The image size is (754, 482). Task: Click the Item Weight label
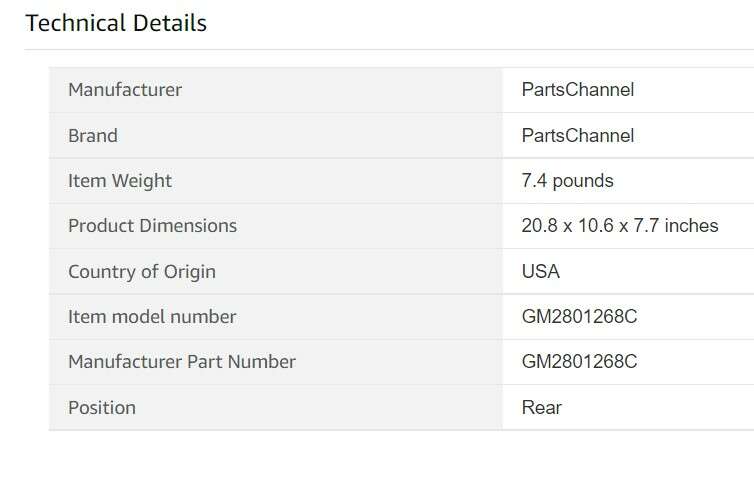pyautogui.click(x=120, y=181)
